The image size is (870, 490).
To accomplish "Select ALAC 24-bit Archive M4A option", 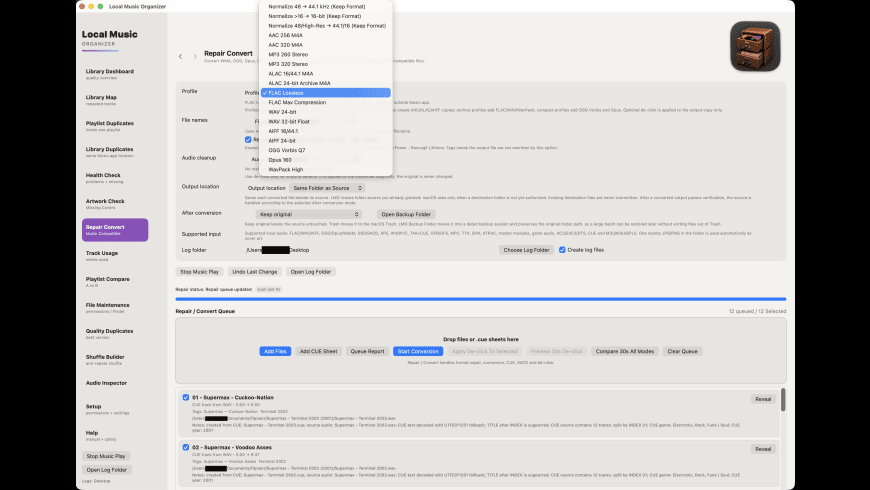I will [x=326, y=83].
